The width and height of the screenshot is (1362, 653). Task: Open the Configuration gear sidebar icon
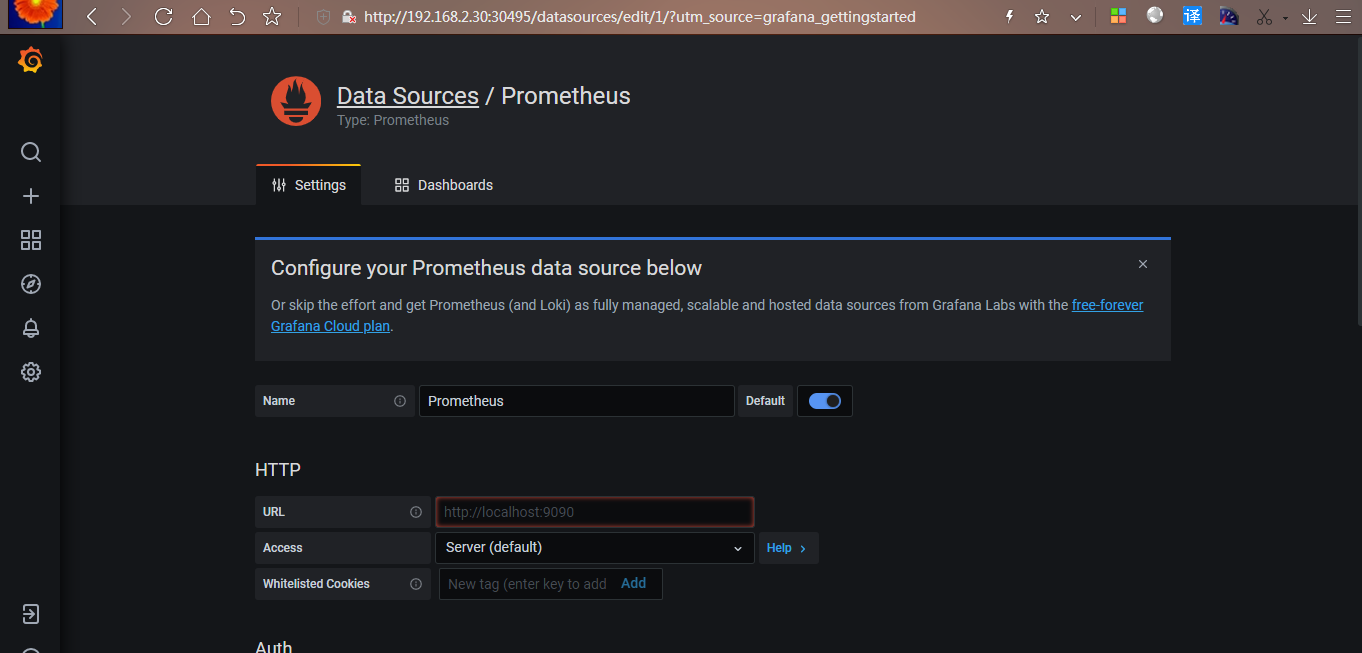click(x=31, y=372)
